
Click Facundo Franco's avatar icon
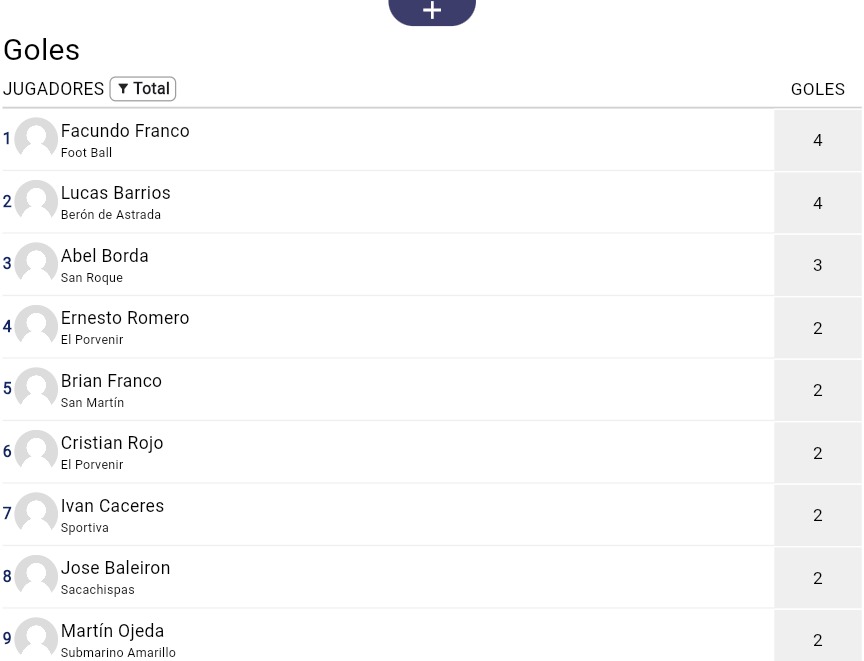pyautogui.click(x=36, y=139)
